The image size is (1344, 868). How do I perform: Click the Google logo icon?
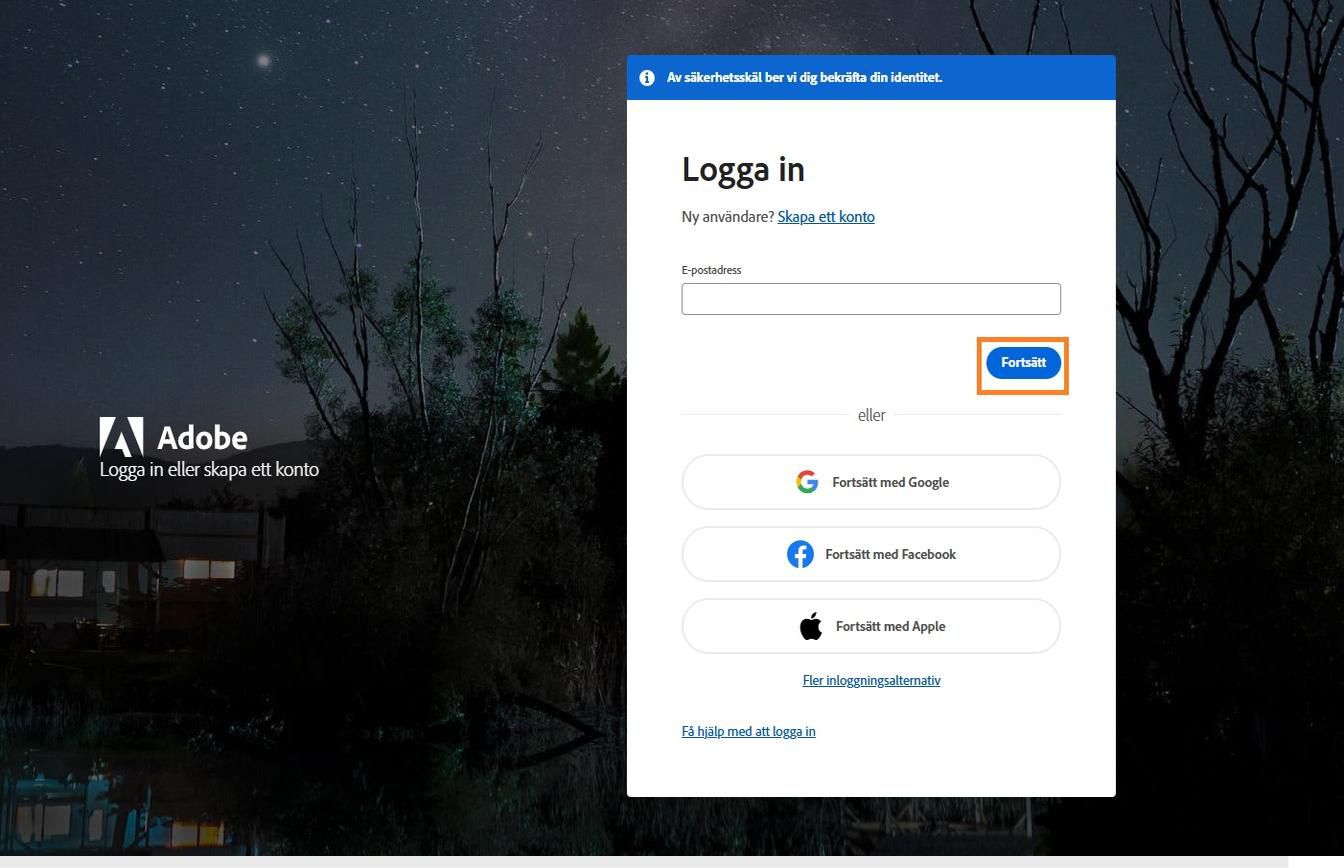pyautogui.click(x=807, y=482)
